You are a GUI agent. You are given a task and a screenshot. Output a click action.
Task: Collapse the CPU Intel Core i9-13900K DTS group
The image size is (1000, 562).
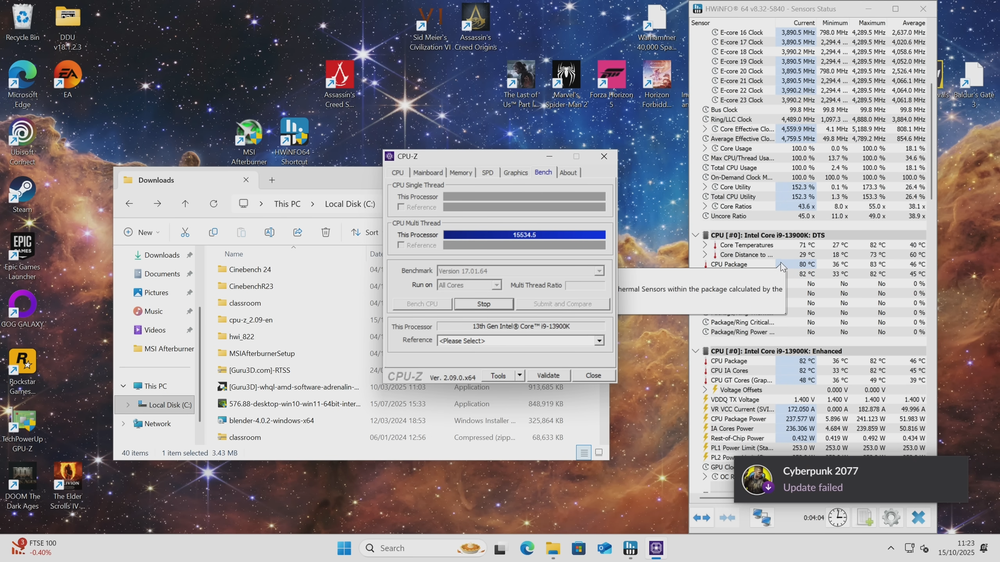(x=696, y=236)
